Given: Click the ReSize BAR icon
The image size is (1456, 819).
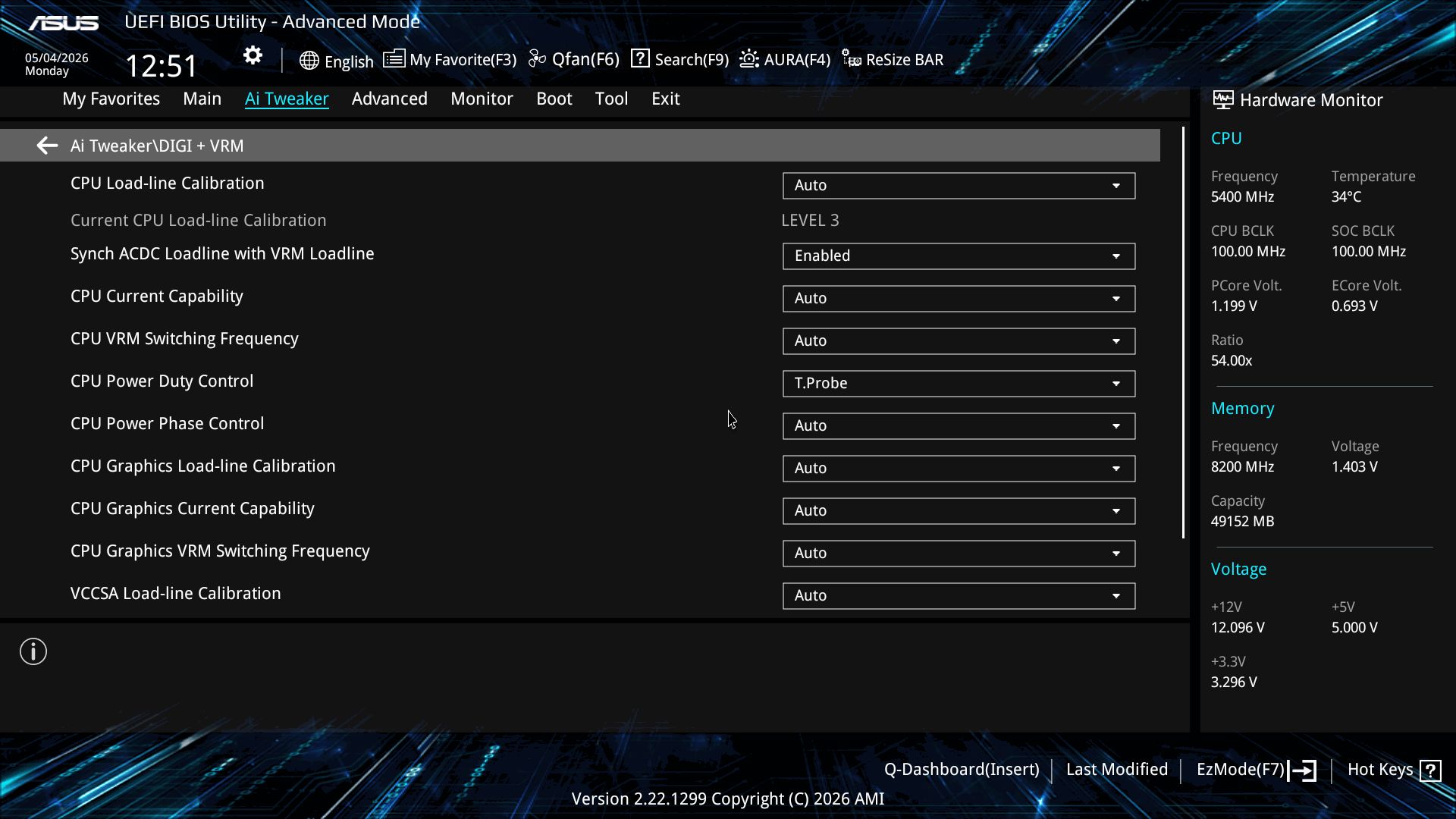Looking at the screenshot, I should [x=852, y=59].
